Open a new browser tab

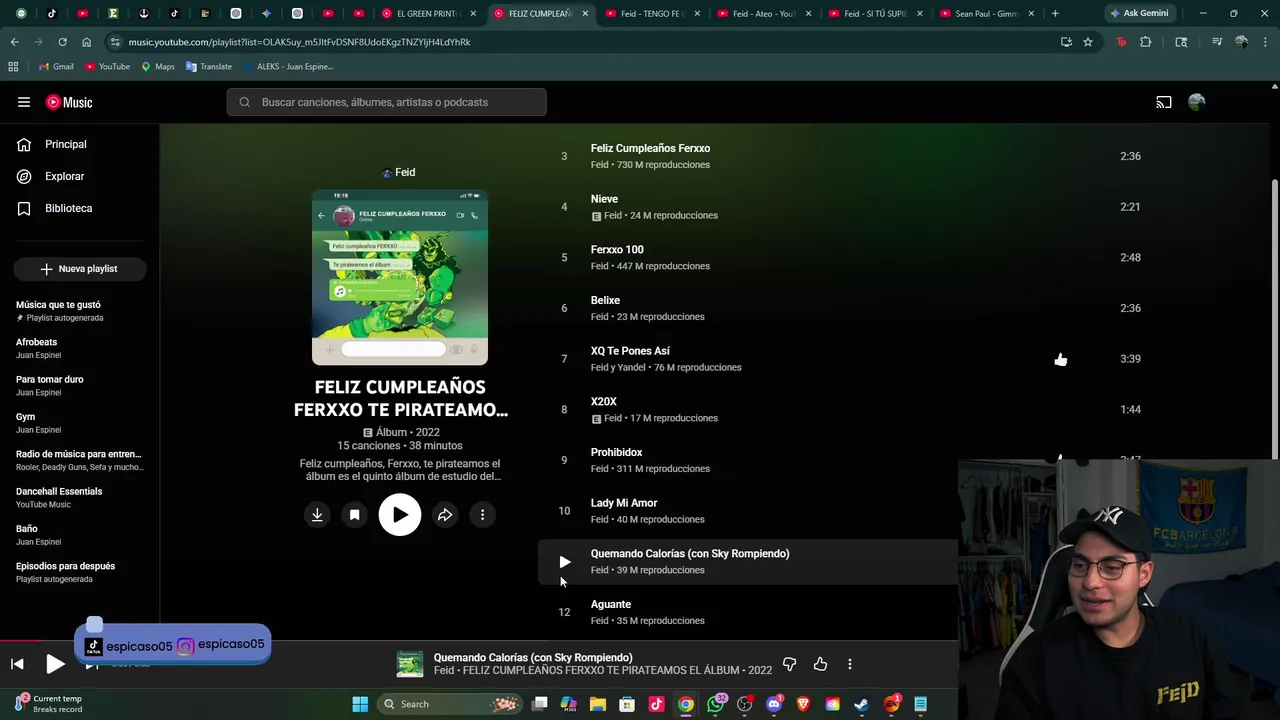pos(1055,14)
